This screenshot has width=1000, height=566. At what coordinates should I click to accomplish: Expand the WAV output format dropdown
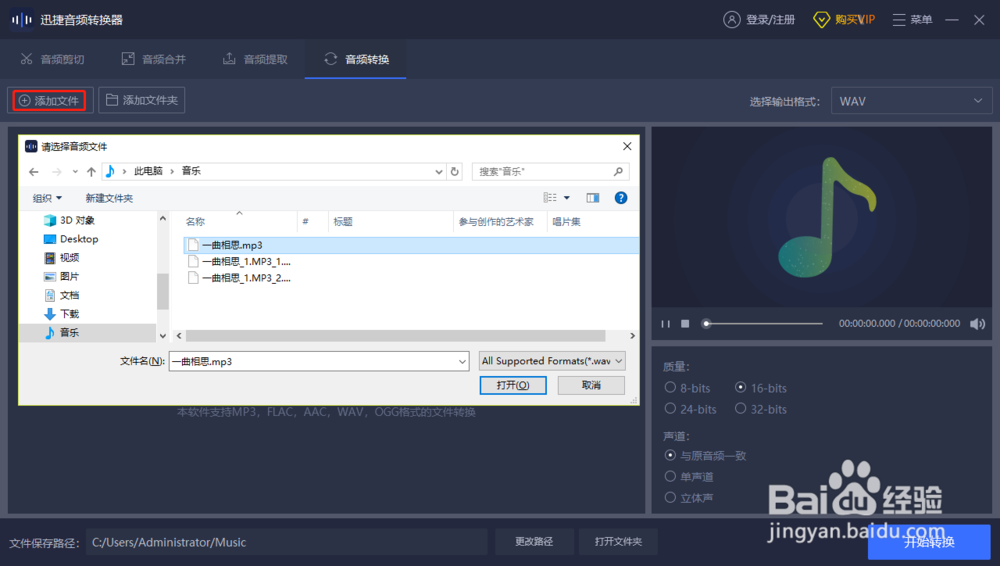point(911,101)
